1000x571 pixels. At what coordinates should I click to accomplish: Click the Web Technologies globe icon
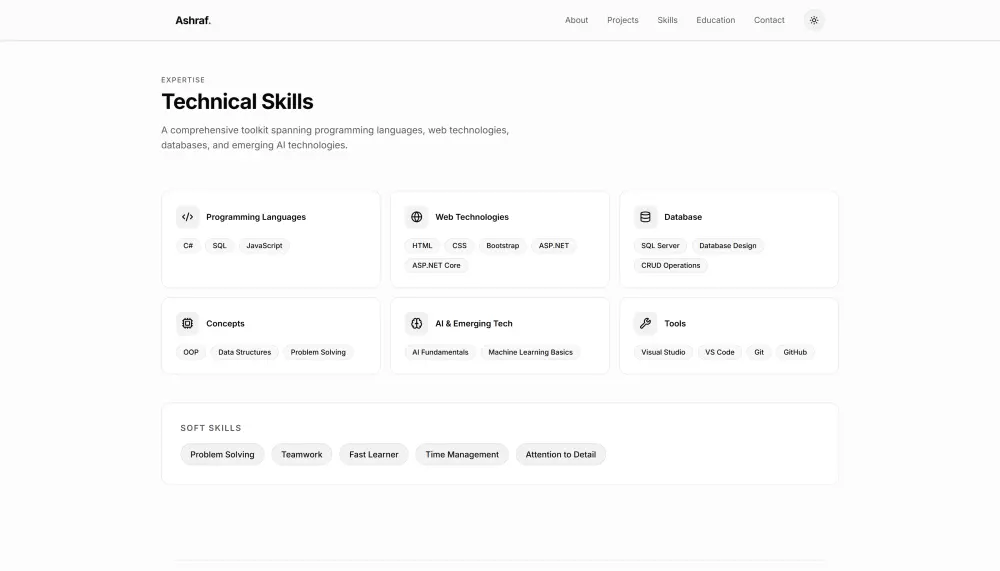(416, 217)
